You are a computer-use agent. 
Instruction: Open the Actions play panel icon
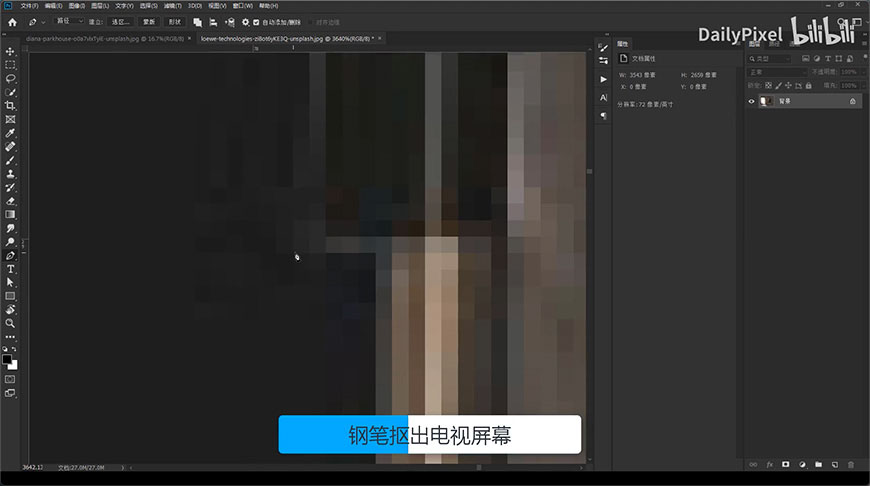click(x=603, y=79)
